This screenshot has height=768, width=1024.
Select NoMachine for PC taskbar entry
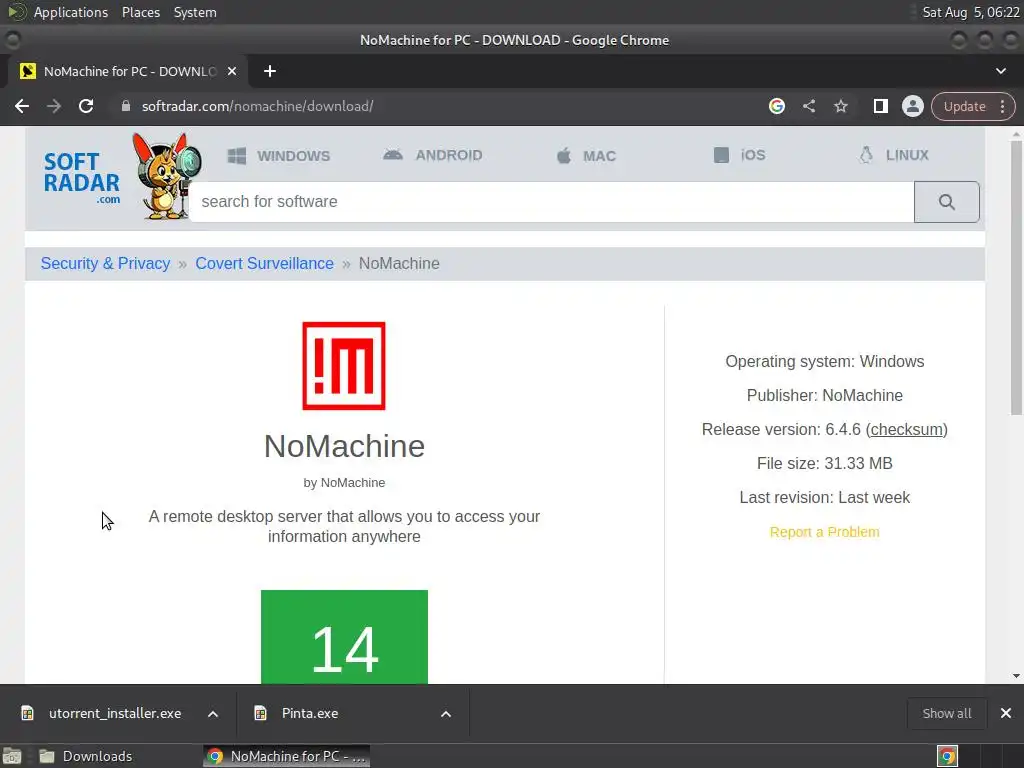(x=286, y=756)
